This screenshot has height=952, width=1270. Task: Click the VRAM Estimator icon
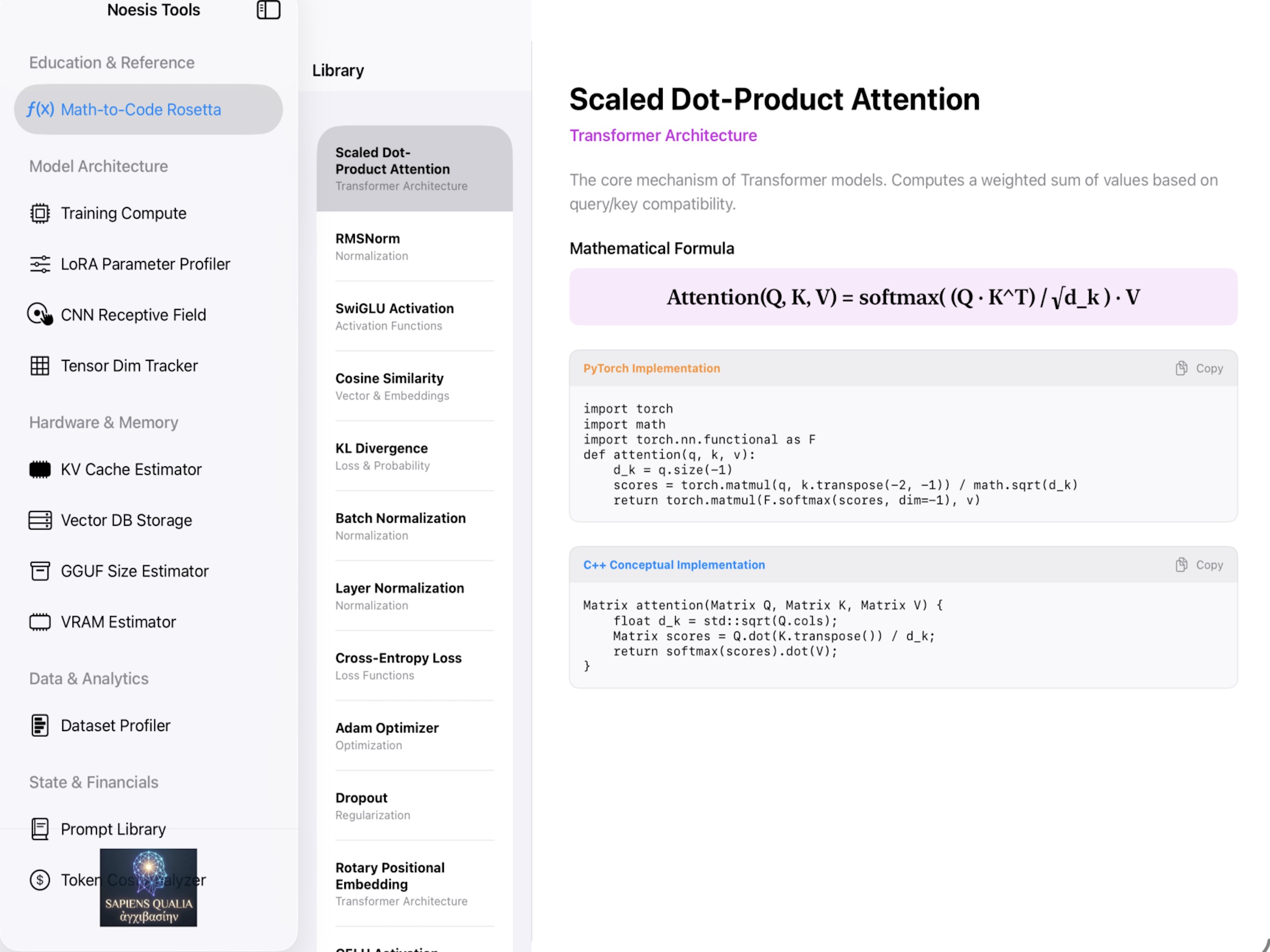tap(40, 622)
